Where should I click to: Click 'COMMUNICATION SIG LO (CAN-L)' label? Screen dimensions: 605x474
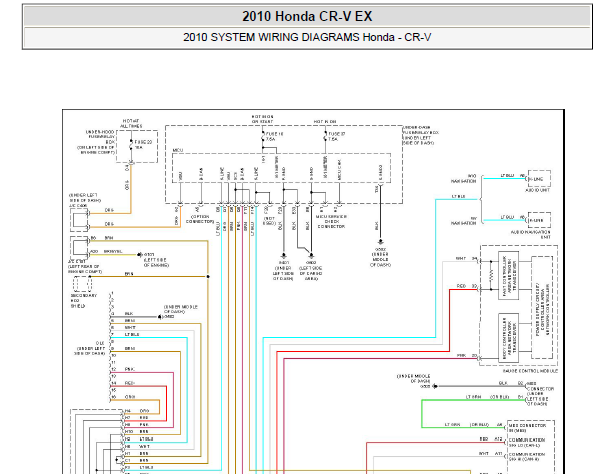[x=526, y=442]
